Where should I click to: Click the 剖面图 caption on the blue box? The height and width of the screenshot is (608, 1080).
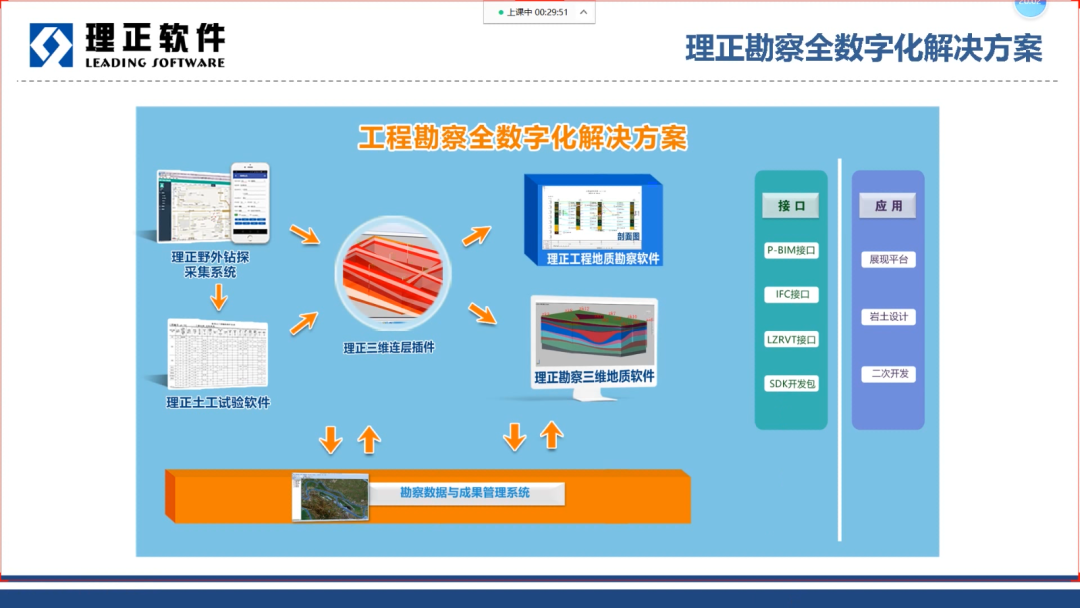click(x=628, y=236)
